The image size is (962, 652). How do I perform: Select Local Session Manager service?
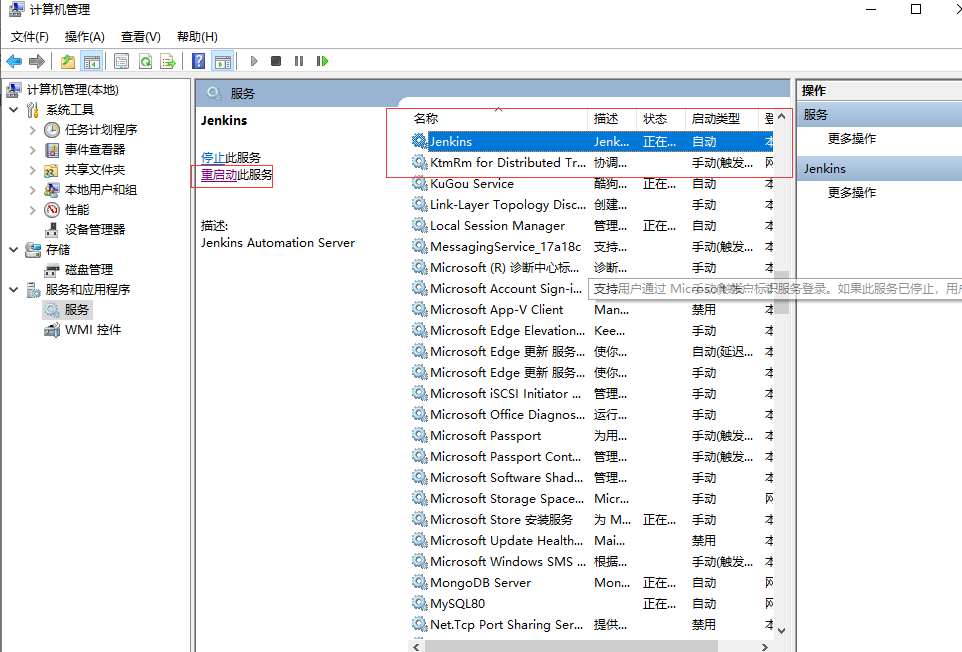[592, 226]
